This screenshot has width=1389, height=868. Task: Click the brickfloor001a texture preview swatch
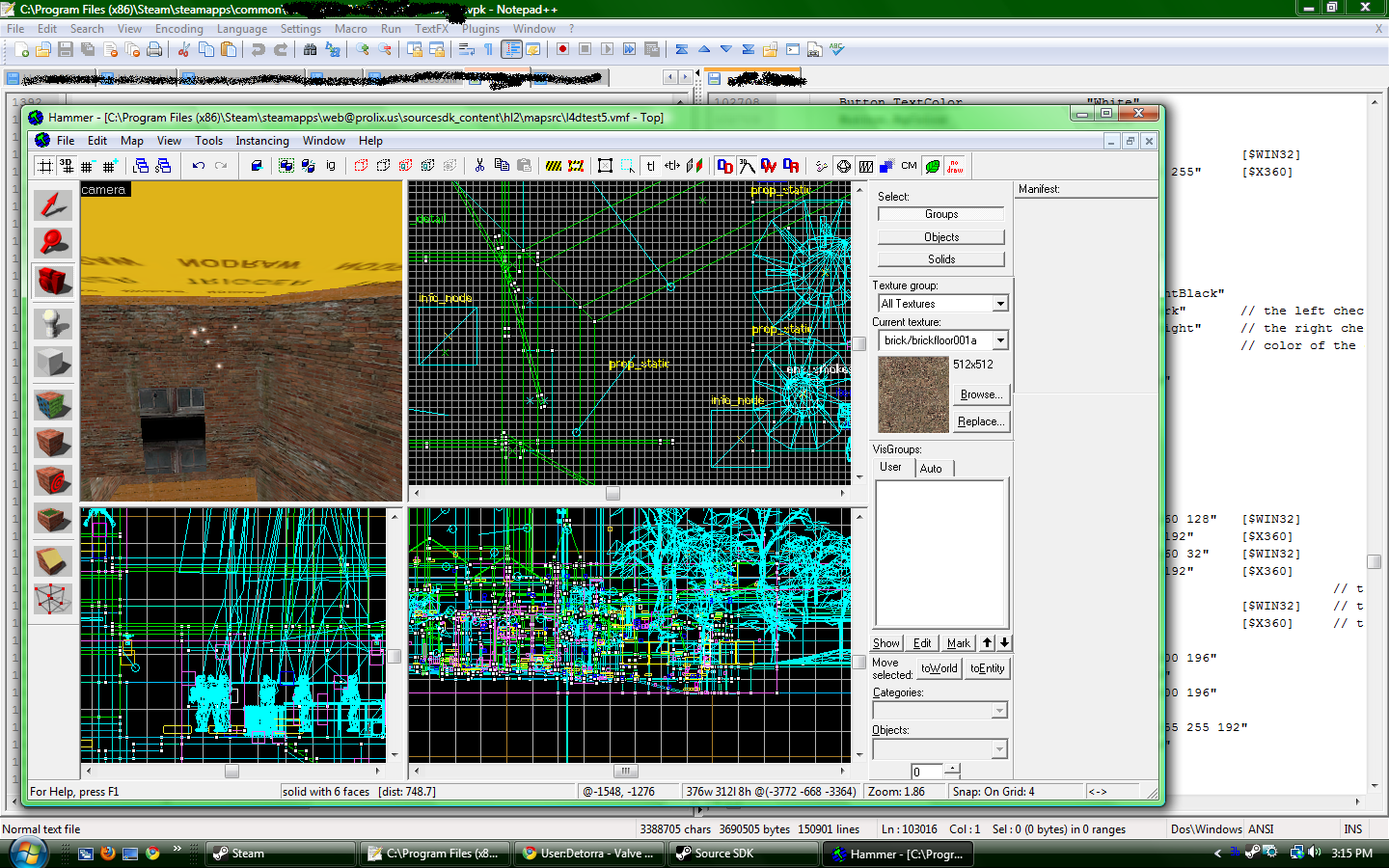913,394
